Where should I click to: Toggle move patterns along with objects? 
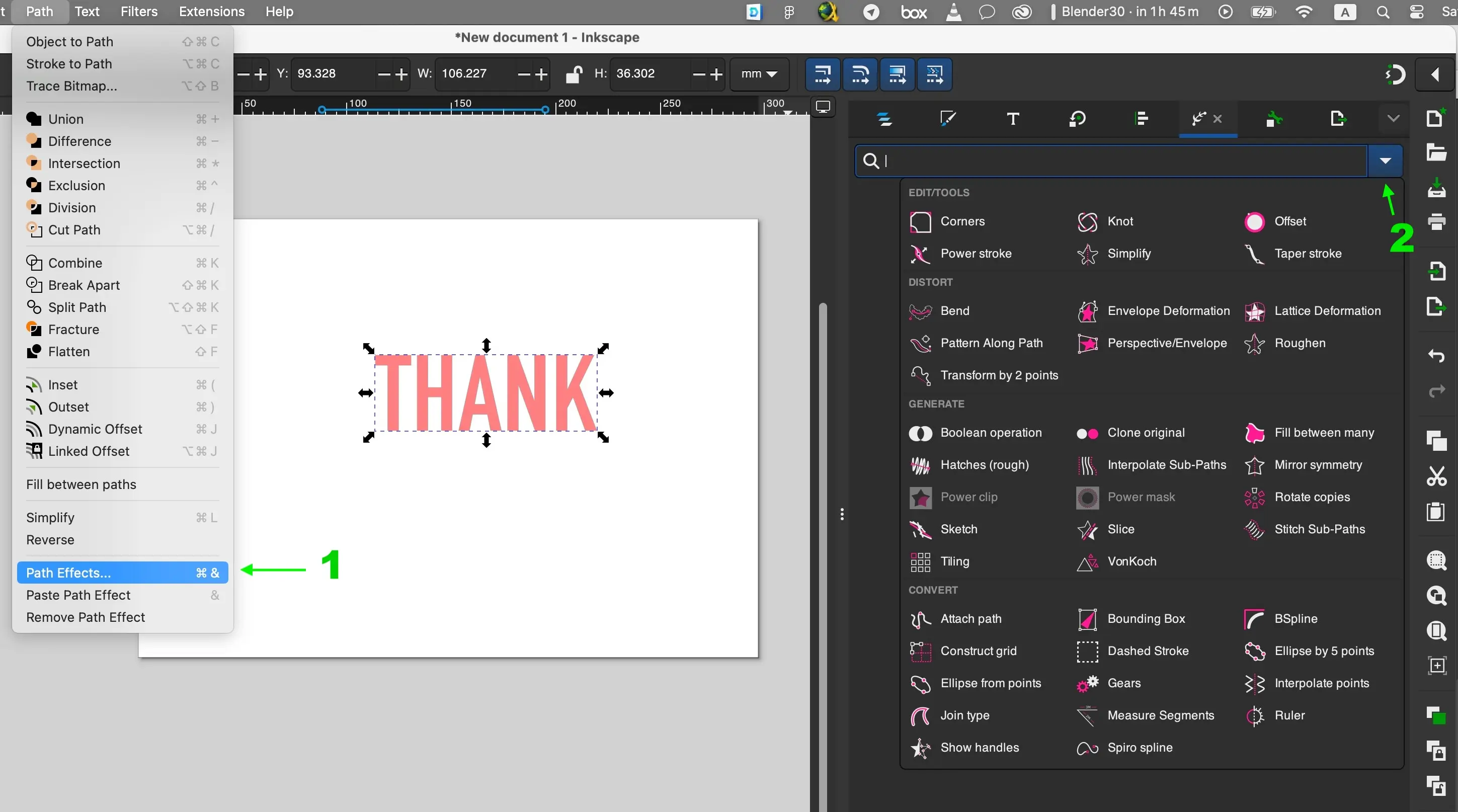934,74
